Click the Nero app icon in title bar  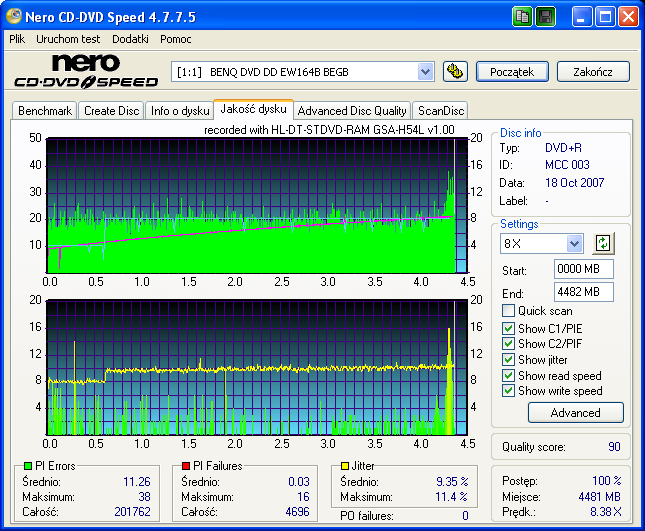16,17
